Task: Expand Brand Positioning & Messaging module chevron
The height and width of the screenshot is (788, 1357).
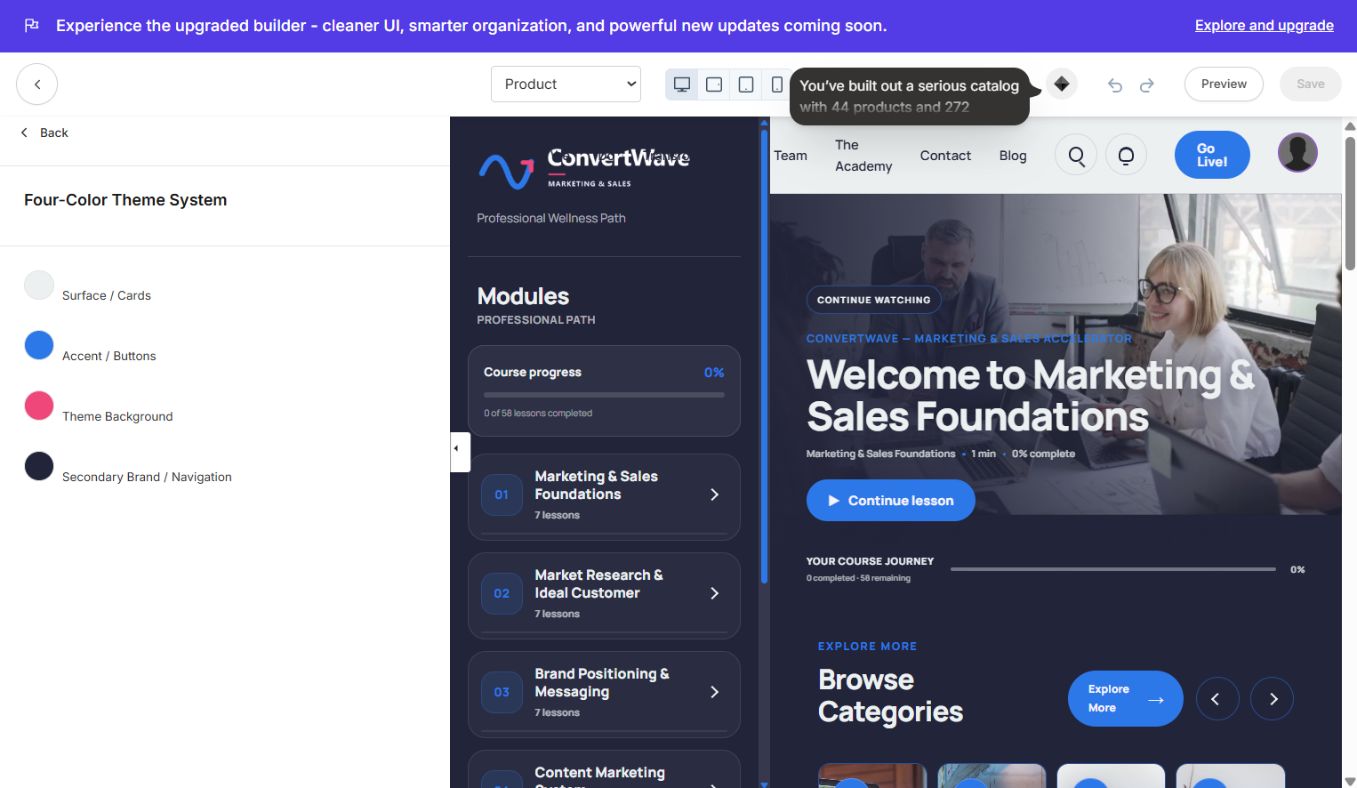Action: coord(714,692)
